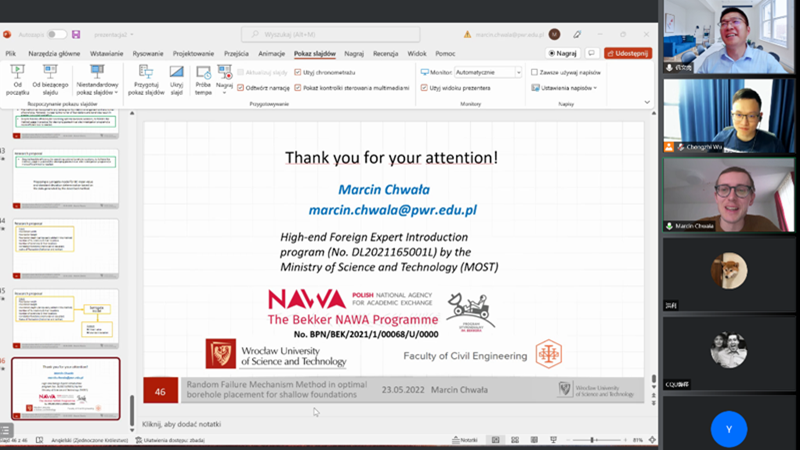Click Angielski language status entry

coord(89,440)
